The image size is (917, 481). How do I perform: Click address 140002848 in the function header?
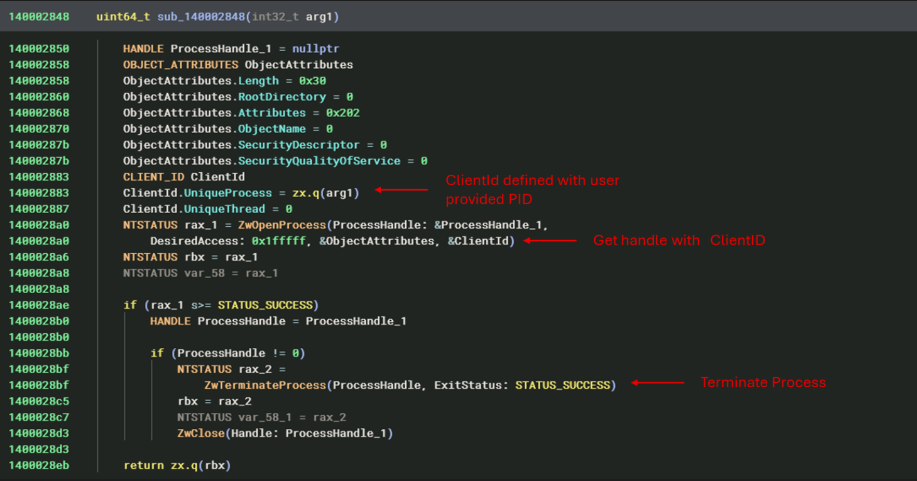(x=41, y=17)
